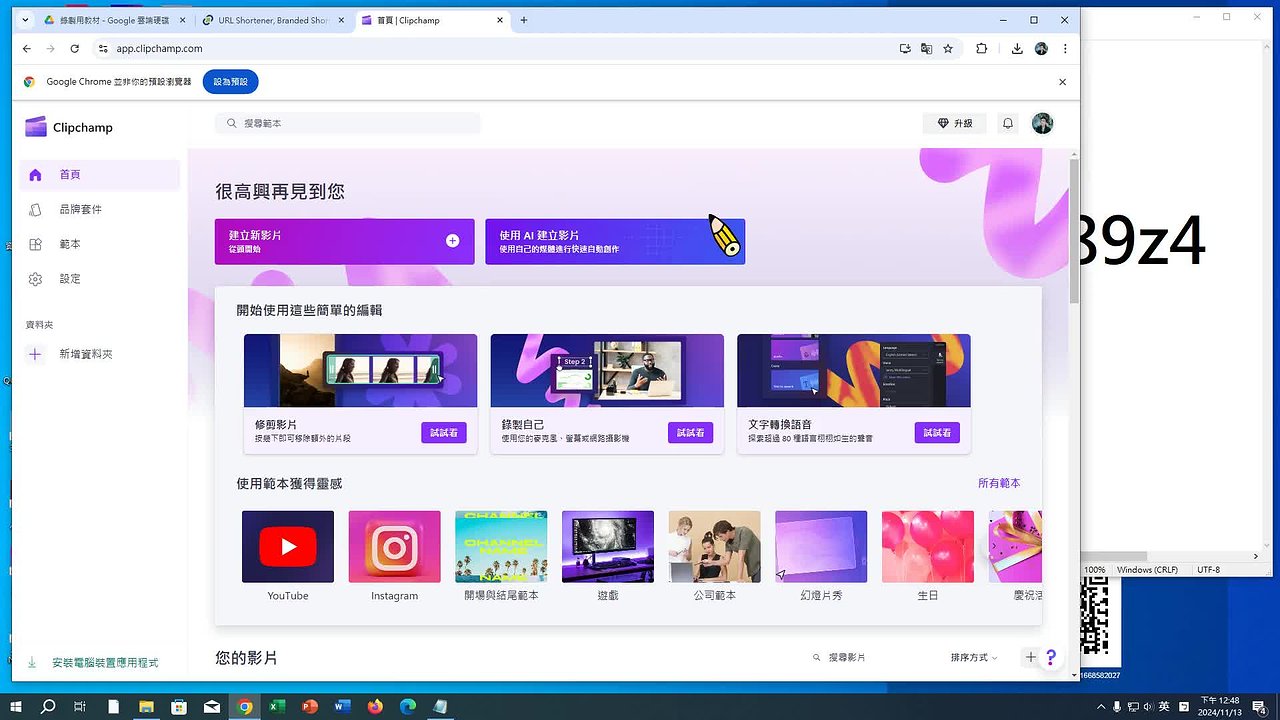1280x720 pixels.
Task: Click the app.clipchamp.com address bar
Action: coord(500,48)
